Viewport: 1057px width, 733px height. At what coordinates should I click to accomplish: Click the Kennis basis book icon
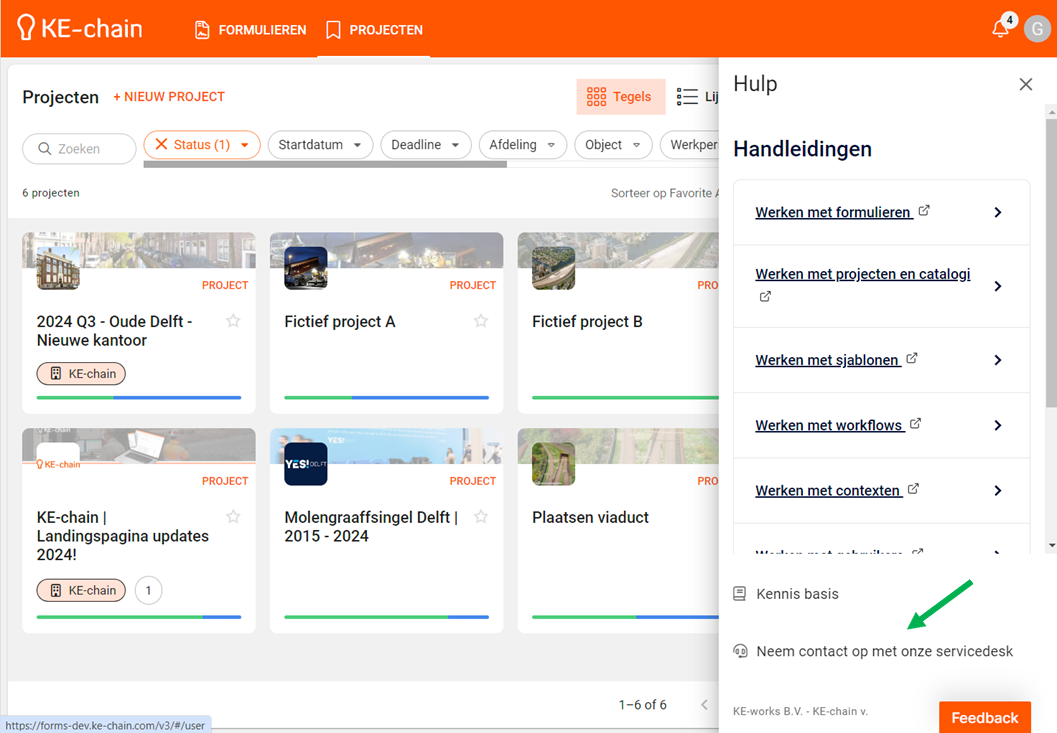pyautogui.click(x=740, y=594)
